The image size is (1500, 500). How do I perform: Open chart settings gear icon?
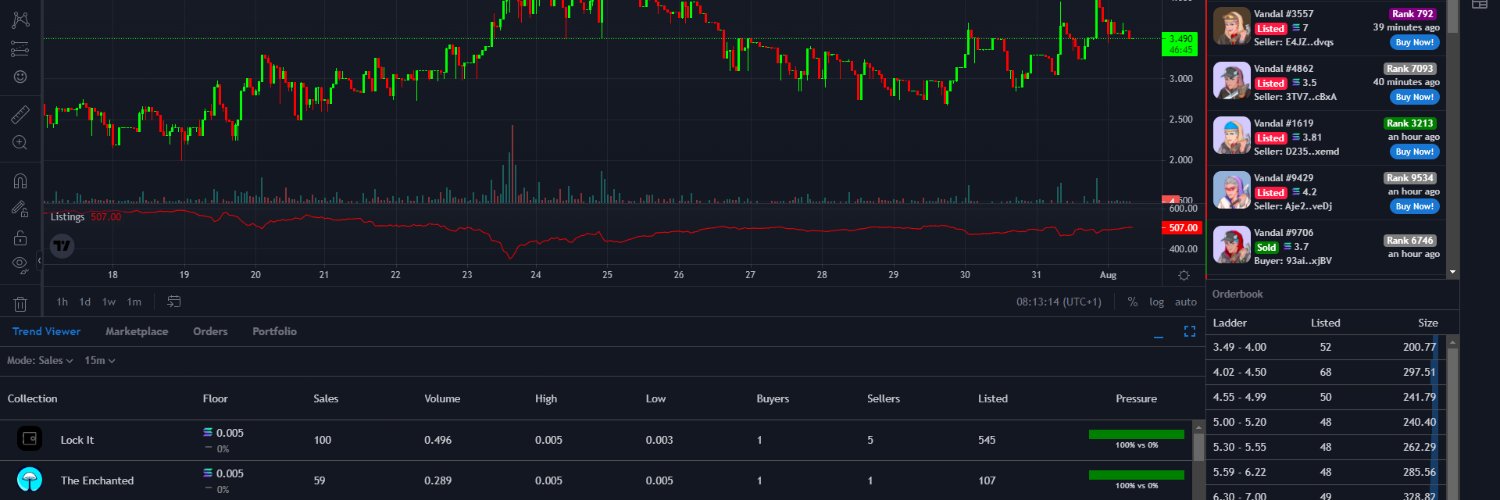pos(1184,275)
